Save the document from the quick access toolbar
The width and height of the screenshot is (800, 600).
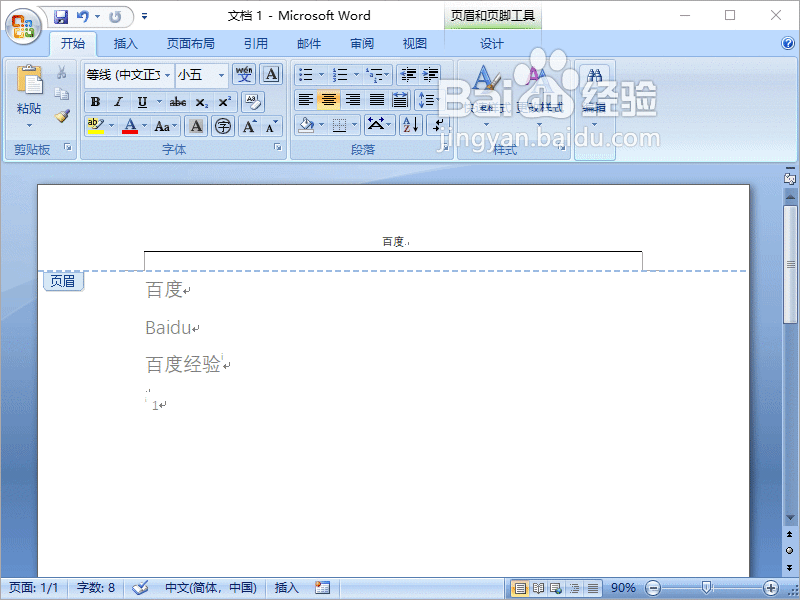[x=61, y=17]
